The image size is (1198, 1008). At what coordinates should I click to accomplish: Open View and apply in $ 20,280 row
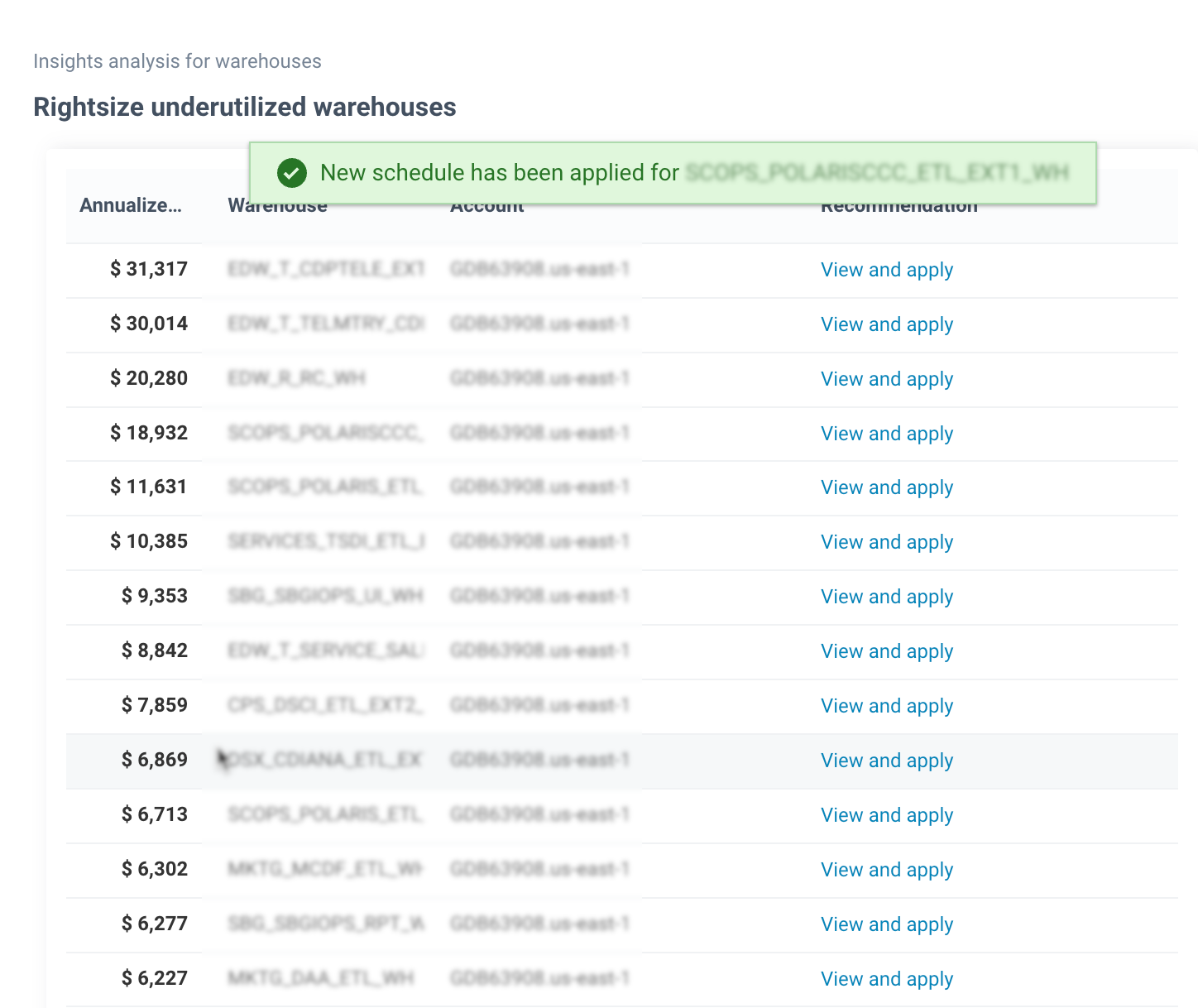[x=886, y=379]
